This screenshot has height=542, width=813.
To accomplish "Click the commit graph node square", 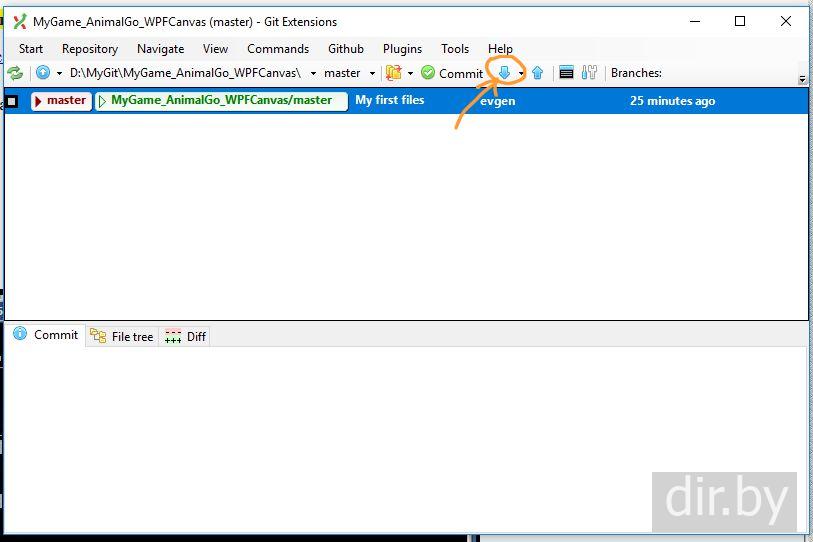I will pos(12,101).
